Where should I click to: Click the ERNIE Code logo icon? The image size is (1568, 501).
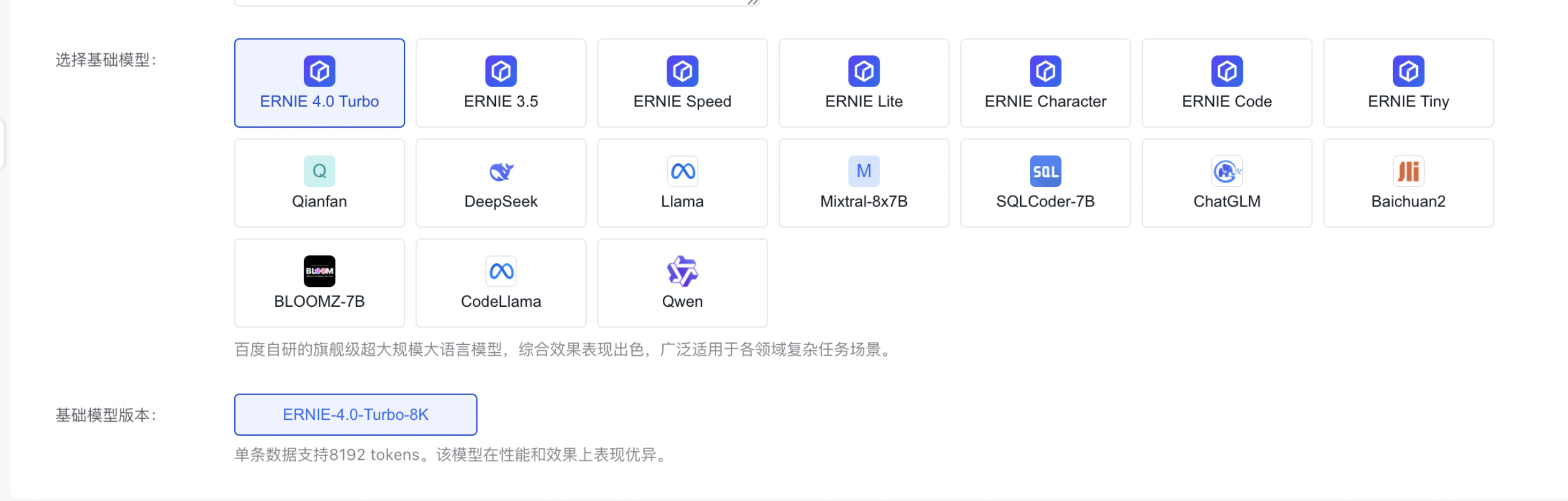tap(1227, 71)
